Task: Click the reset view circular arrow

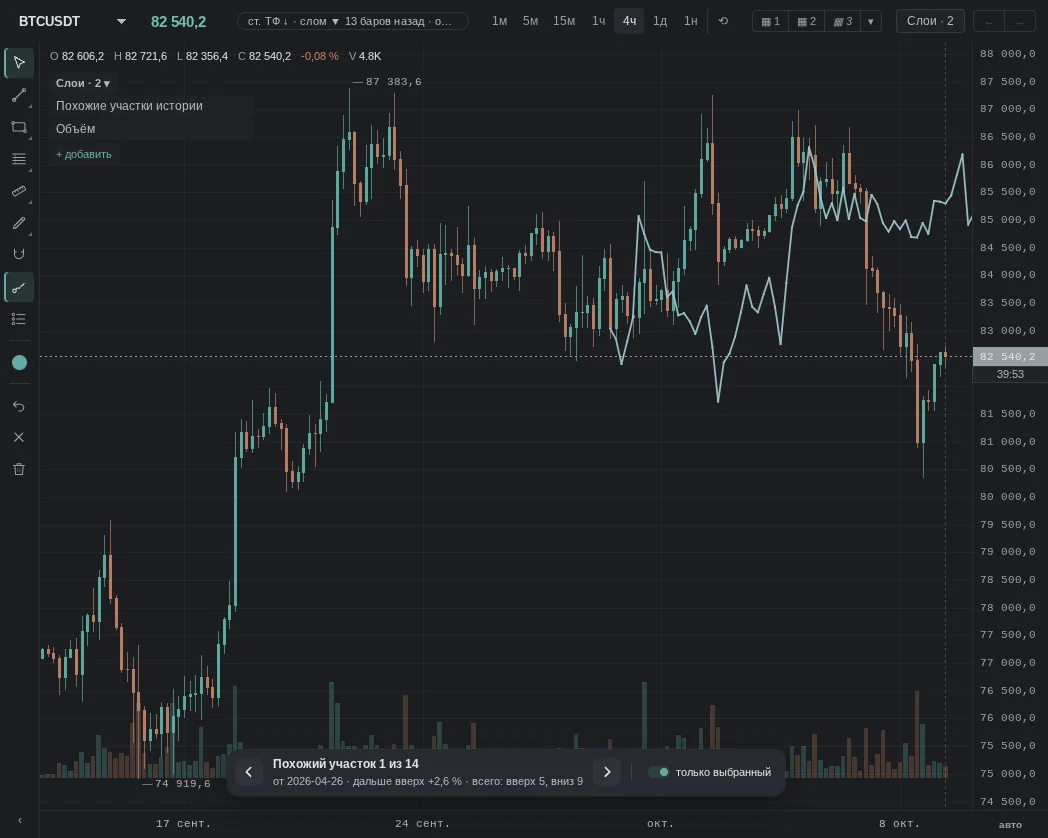Action: coord(723,21)
